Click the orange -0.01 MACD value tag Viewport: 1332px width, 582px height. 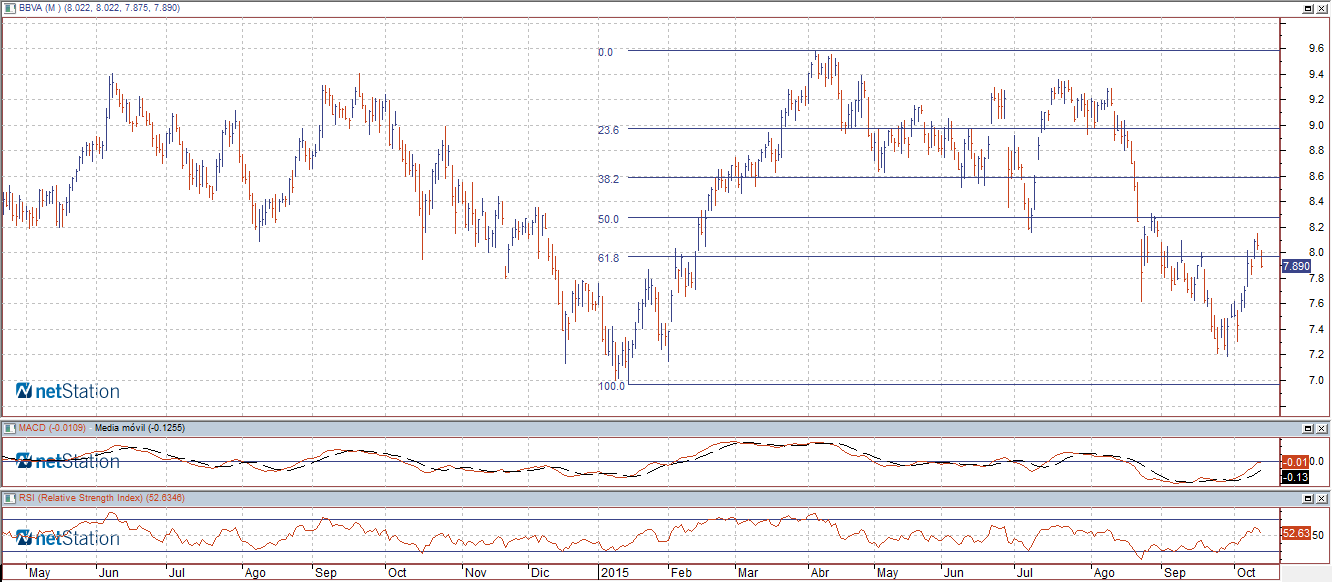pos(1295,462)
